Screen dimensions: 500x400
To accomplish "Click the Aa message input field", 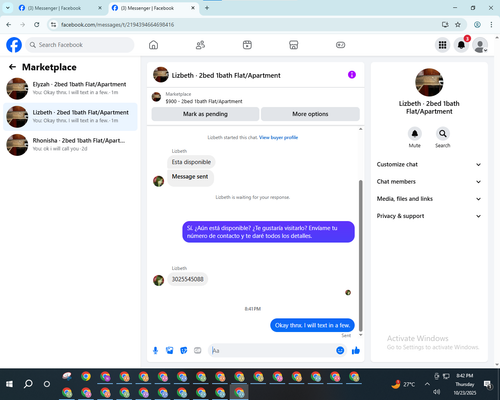I will click(273, 350).
